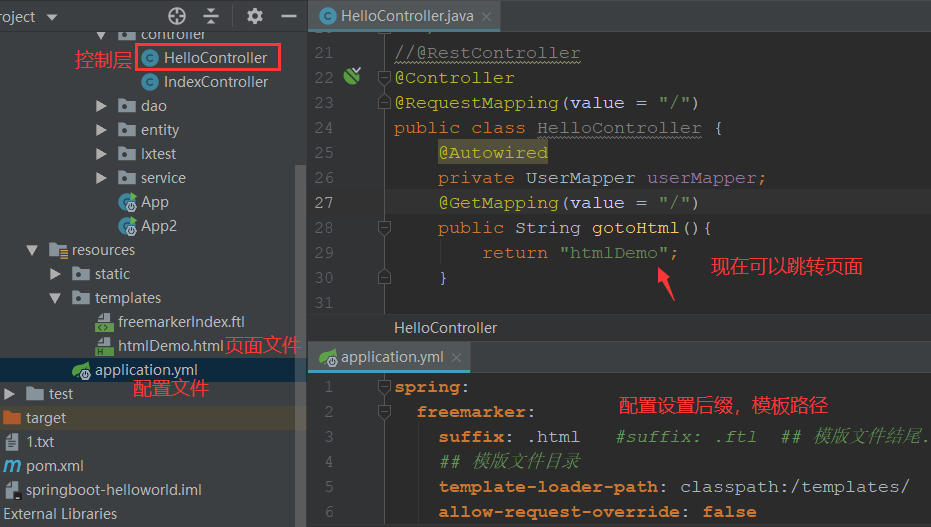
Task: Select External Libraries node
Action: 60,514
